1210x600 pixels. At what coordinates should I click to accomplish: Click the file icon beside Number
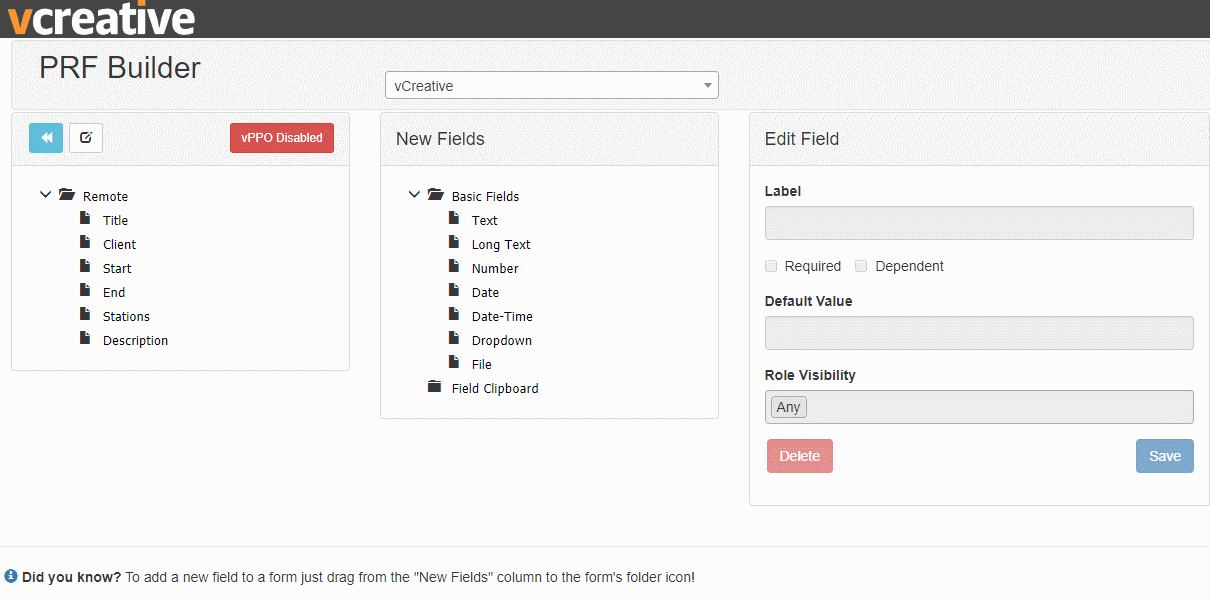(x=454, y=267)
